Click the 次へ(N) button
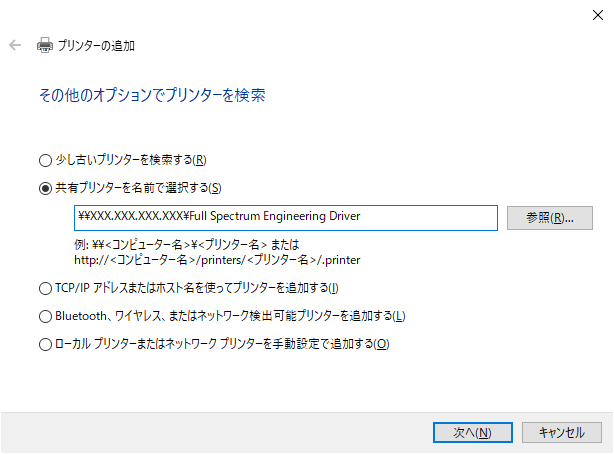The height and width of the screenshot is (454, 614). (473, 432)
